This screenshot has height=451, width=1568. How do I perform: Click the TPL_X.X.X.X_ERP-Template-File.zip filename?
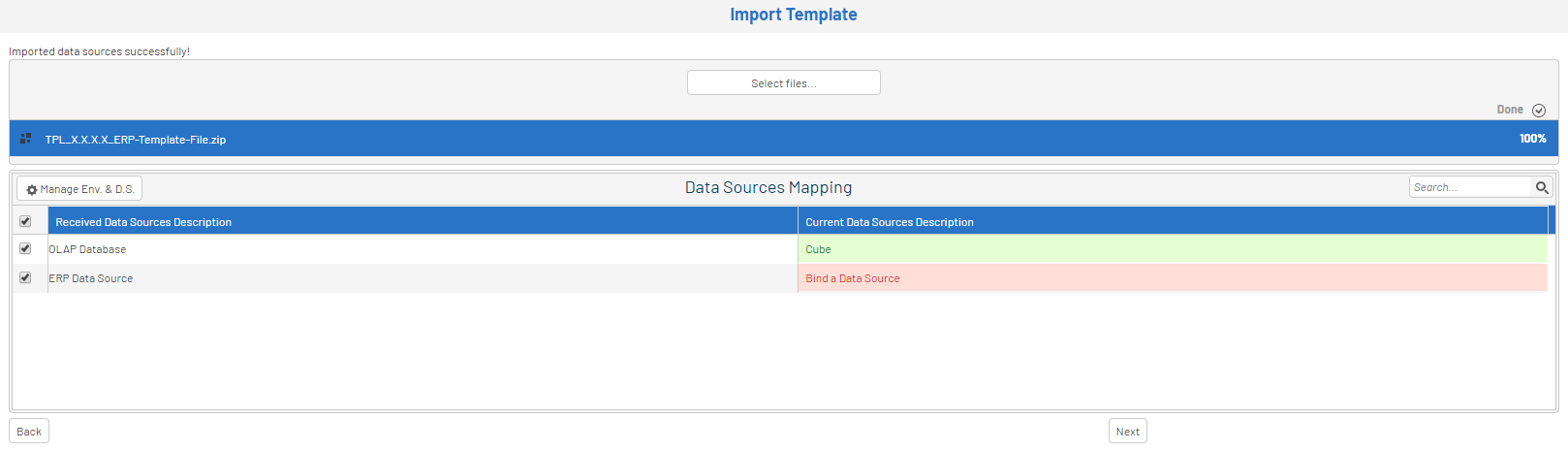[136, 140]
